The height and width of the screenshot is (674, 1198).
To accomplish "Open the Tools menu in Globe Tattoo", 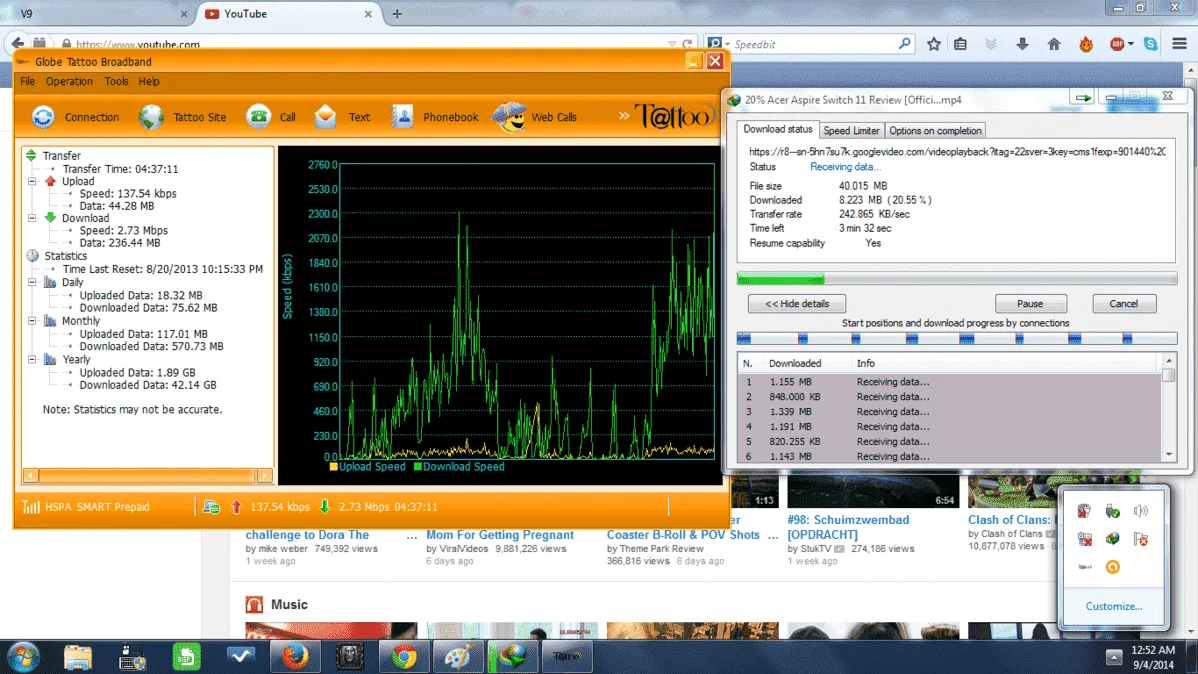I will [116, 81].
